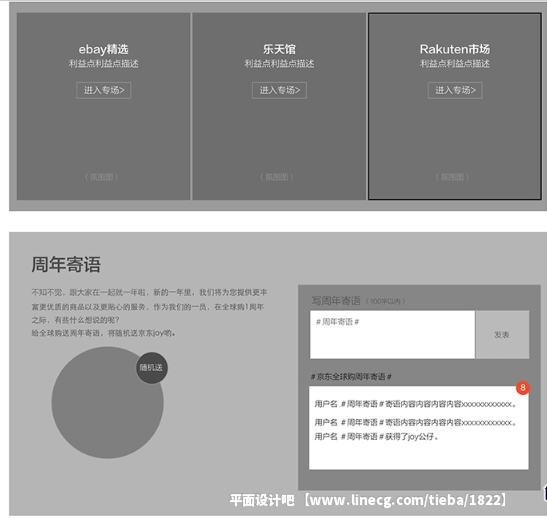Click the 发表 publish button
The width and height of the screenshot is (547, 519).
click(502, 334)
